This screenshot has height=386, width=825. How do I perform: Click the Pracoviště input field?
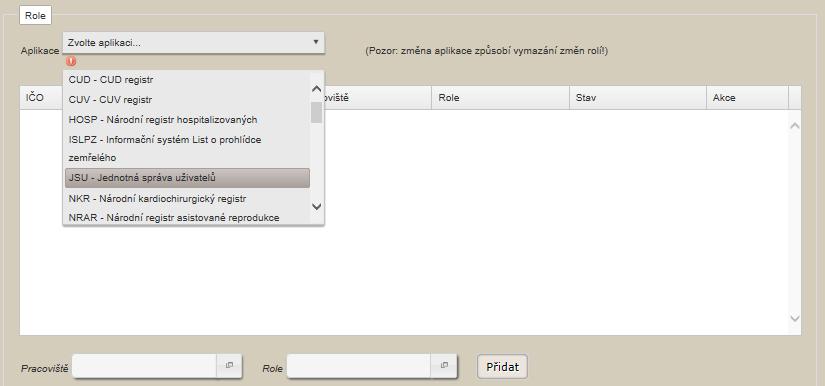coord(145,365)
